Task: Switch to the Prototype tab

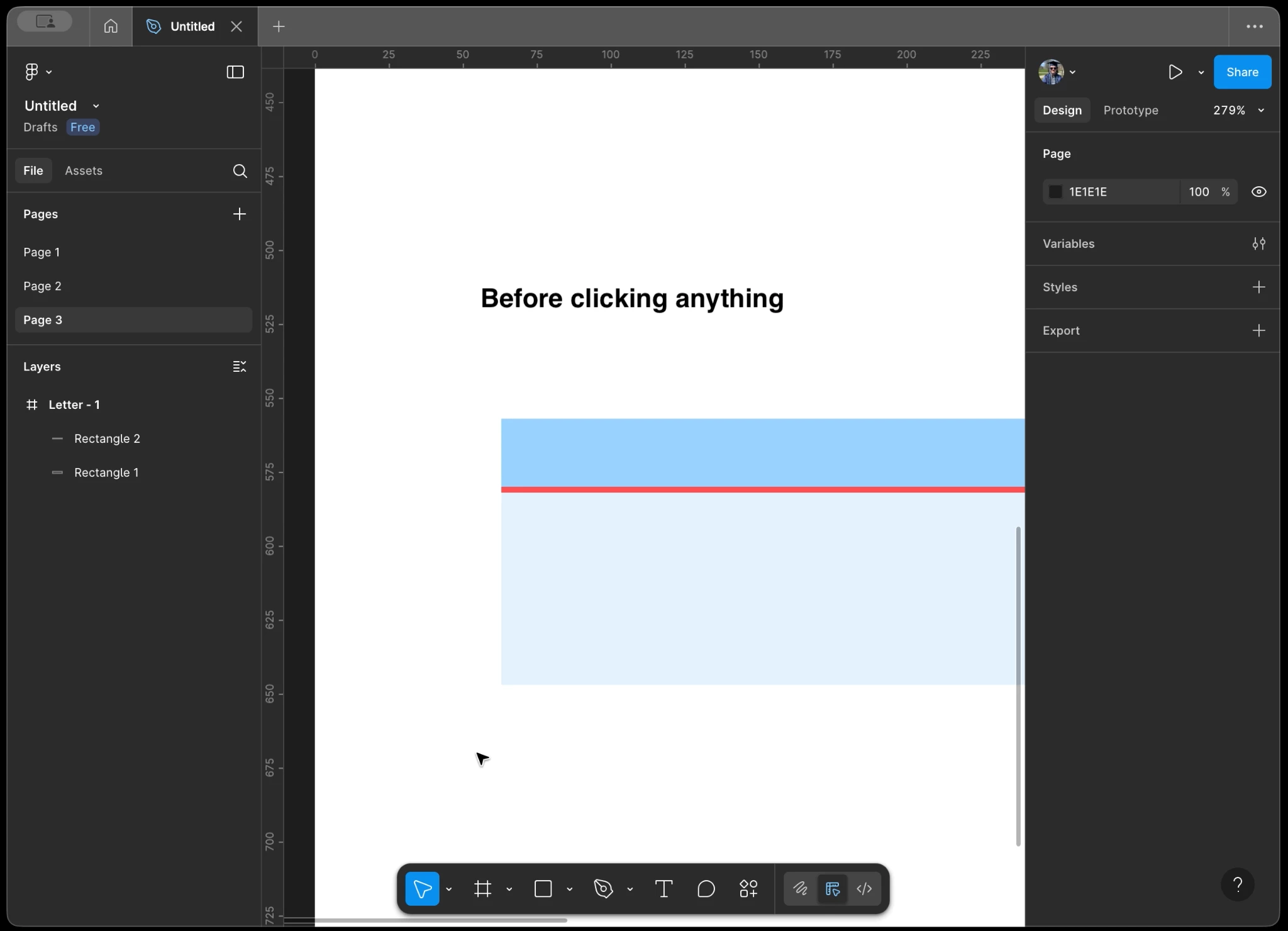Action: tap(1130, 110)
